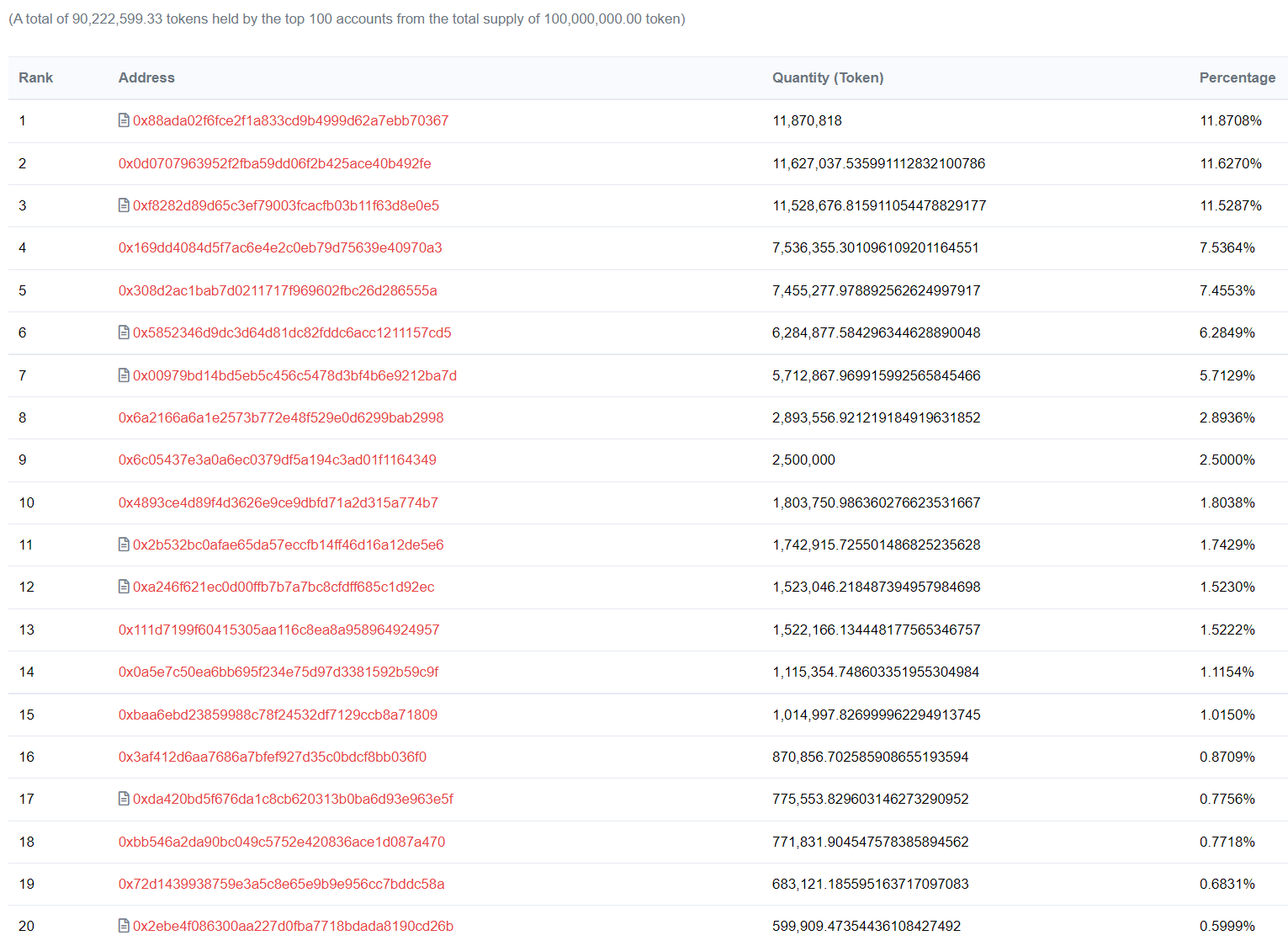The image size is (1288, 946).
Task: Select quantity 1,742,915.725501486825235628
Action: coord(877,545)
